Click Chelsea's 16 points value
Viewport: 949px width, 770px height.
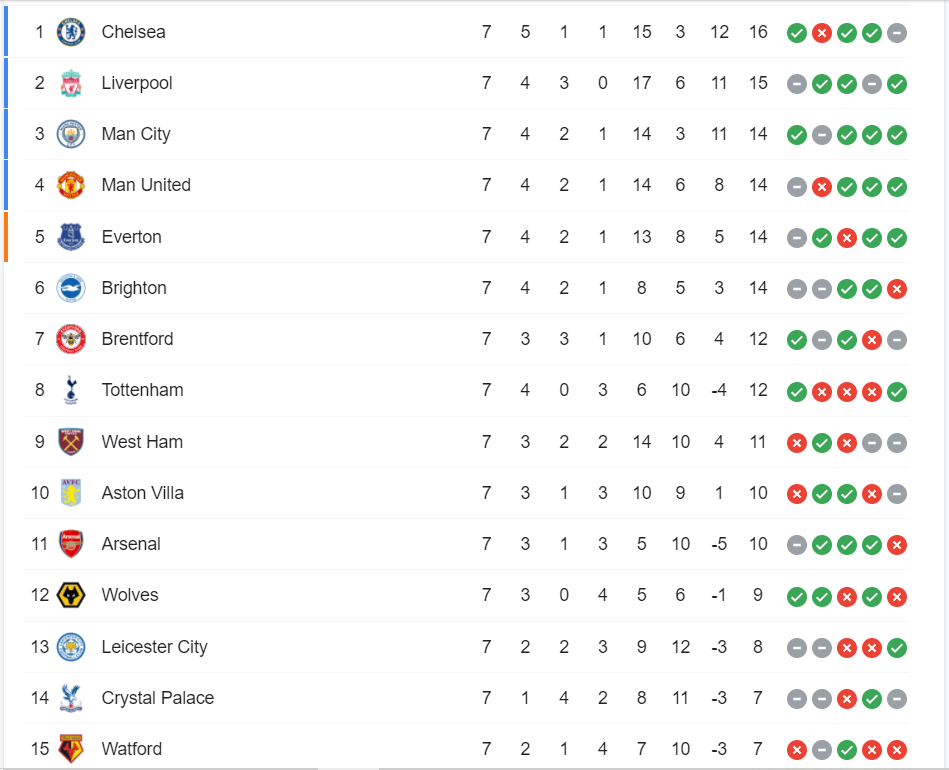tap(758, 32)
